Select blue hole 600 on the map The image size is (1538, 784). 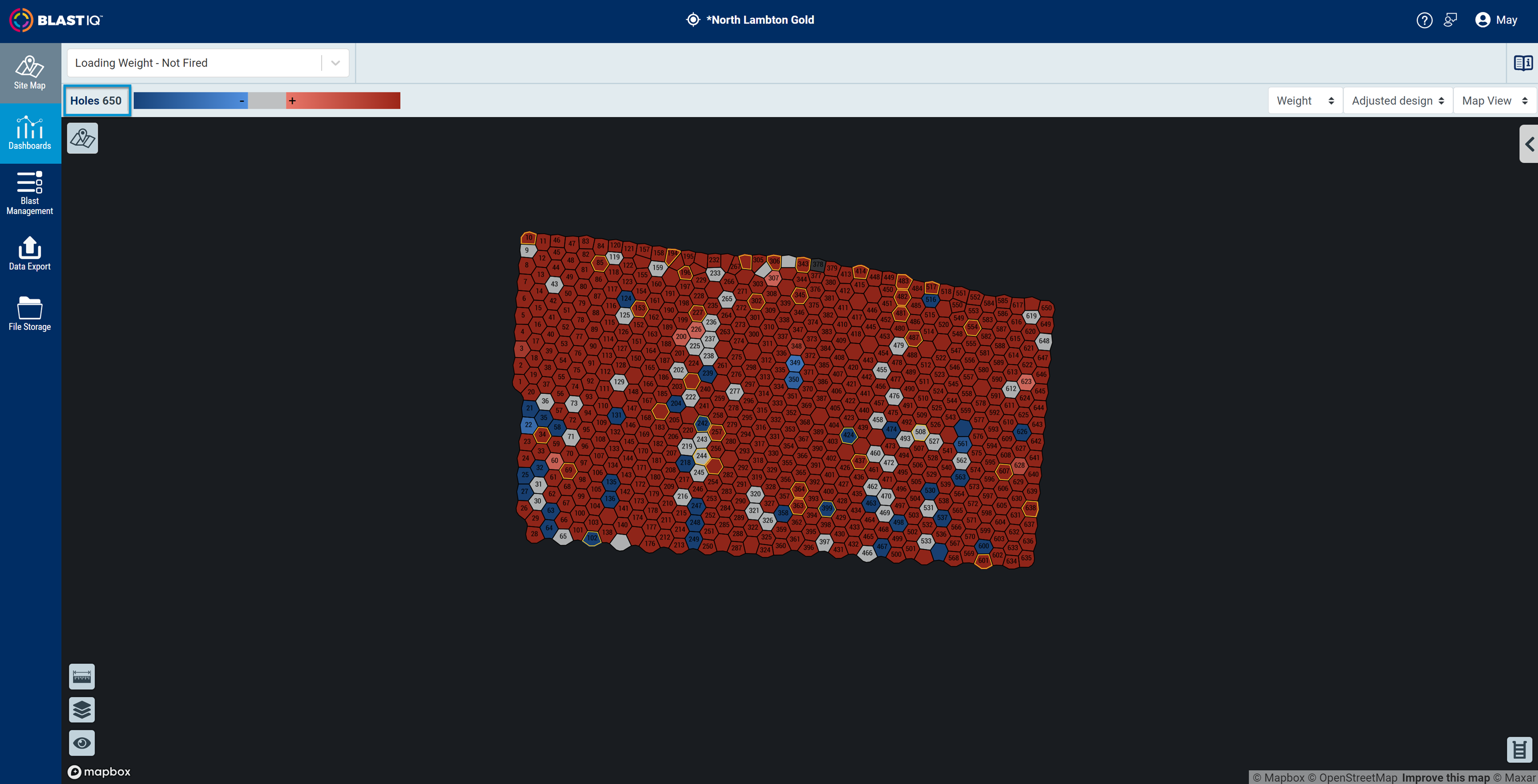[983, 546]
